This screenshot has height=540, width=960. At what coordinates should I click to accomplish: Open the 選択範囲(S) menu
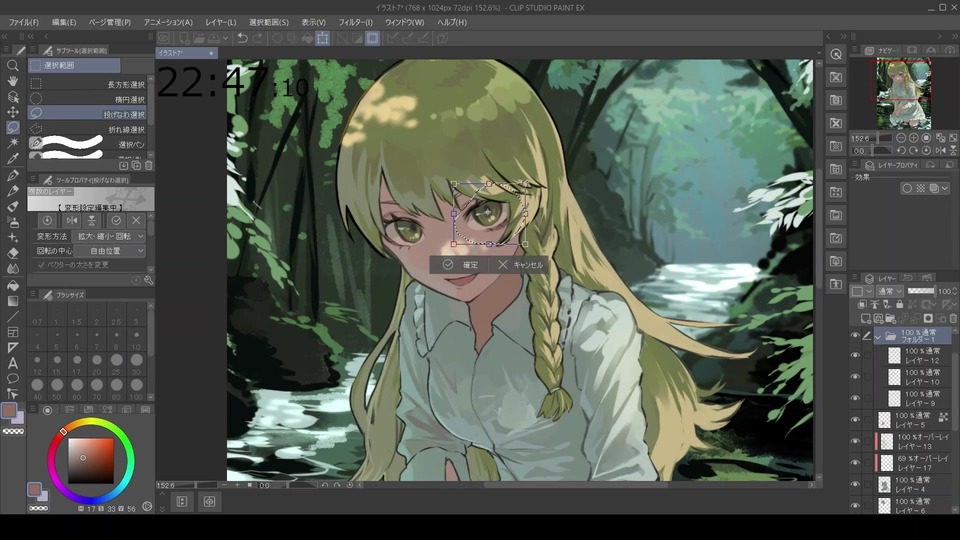coord(269,22)
